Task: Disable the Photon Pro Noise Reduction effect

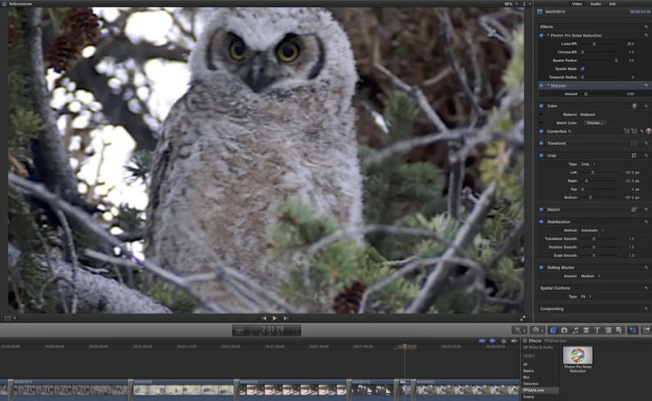Action: (541, 35)
